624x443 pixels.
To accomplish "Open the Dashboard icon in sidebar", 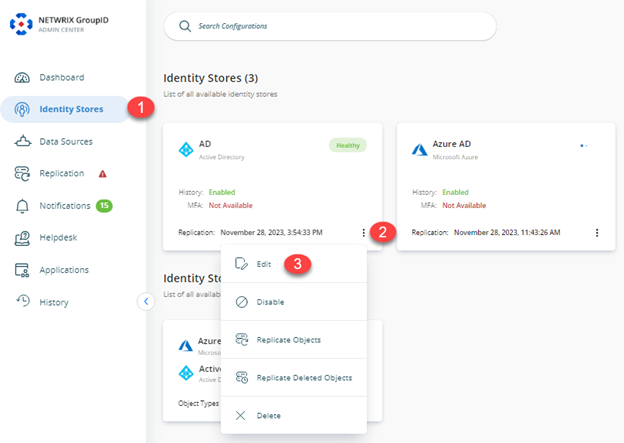I will [22, 77].
